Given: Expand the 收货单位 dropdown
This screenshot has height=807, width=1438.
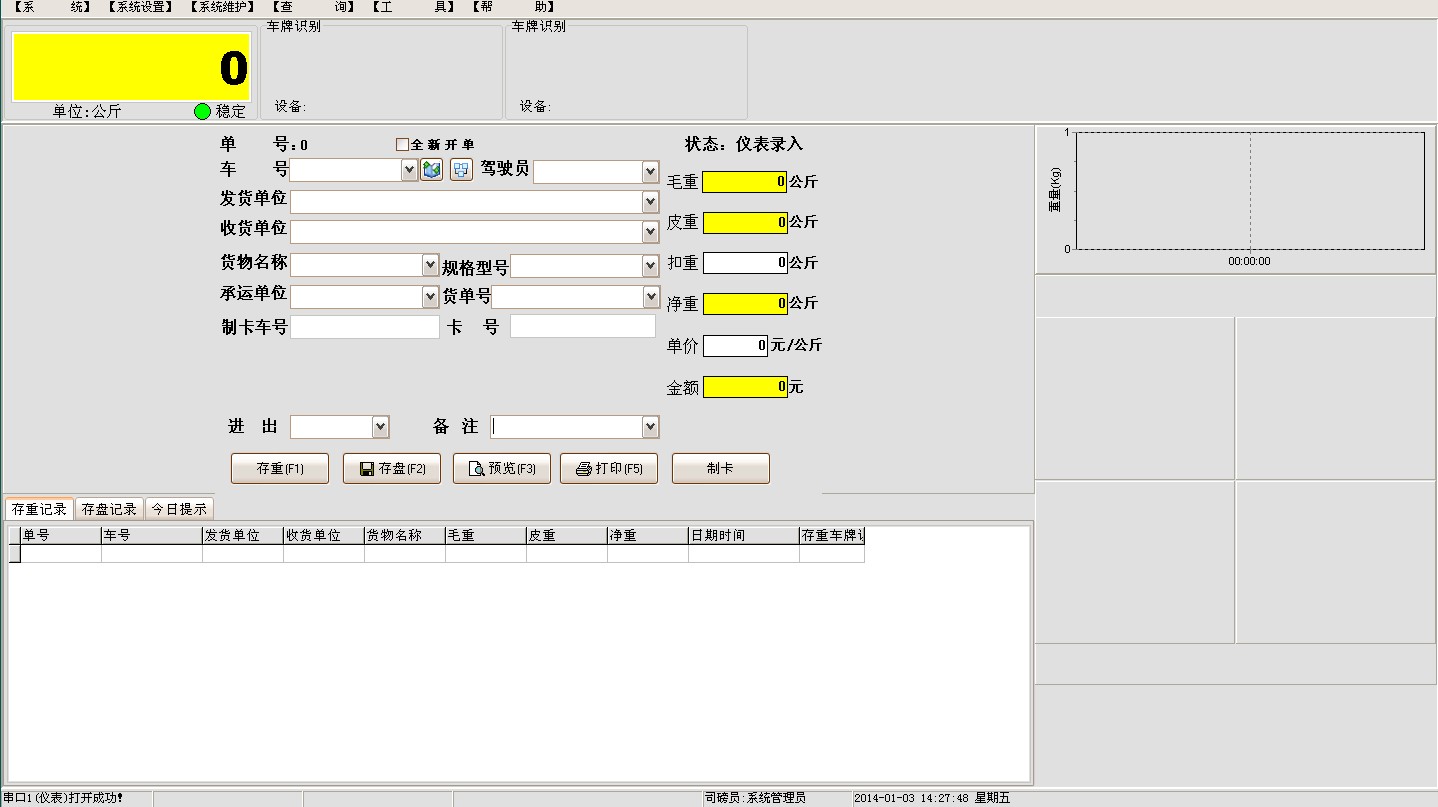Looking at the screenshot, I should click(650, 232).
